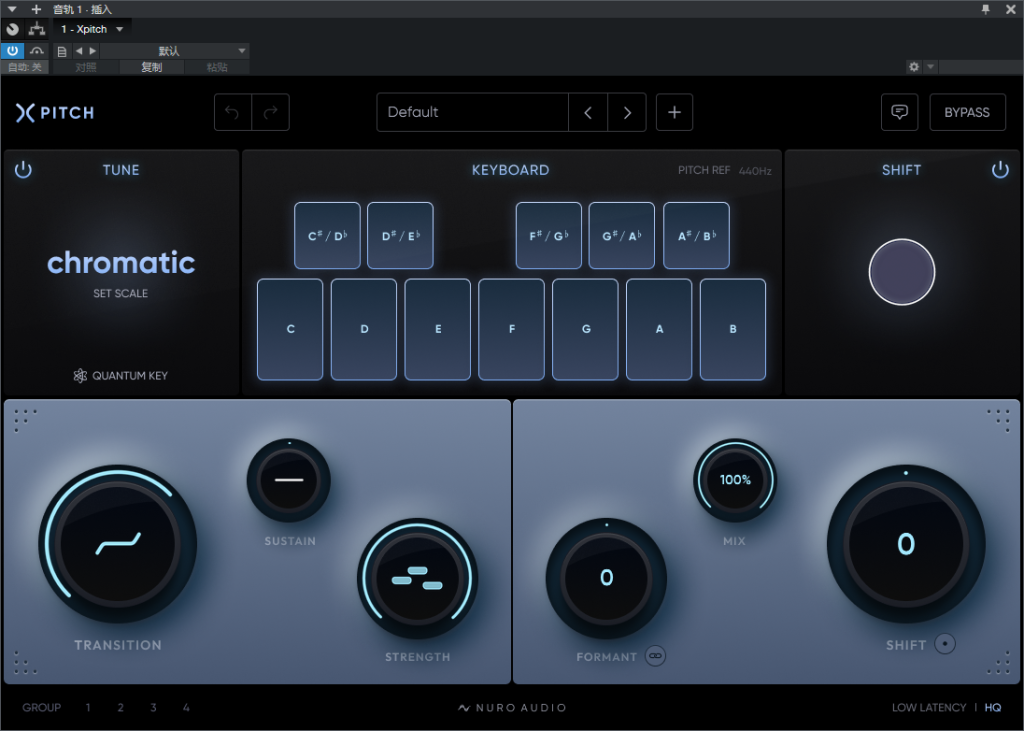Toggle the G note key
1024x731 pixels.
[585, 329]
